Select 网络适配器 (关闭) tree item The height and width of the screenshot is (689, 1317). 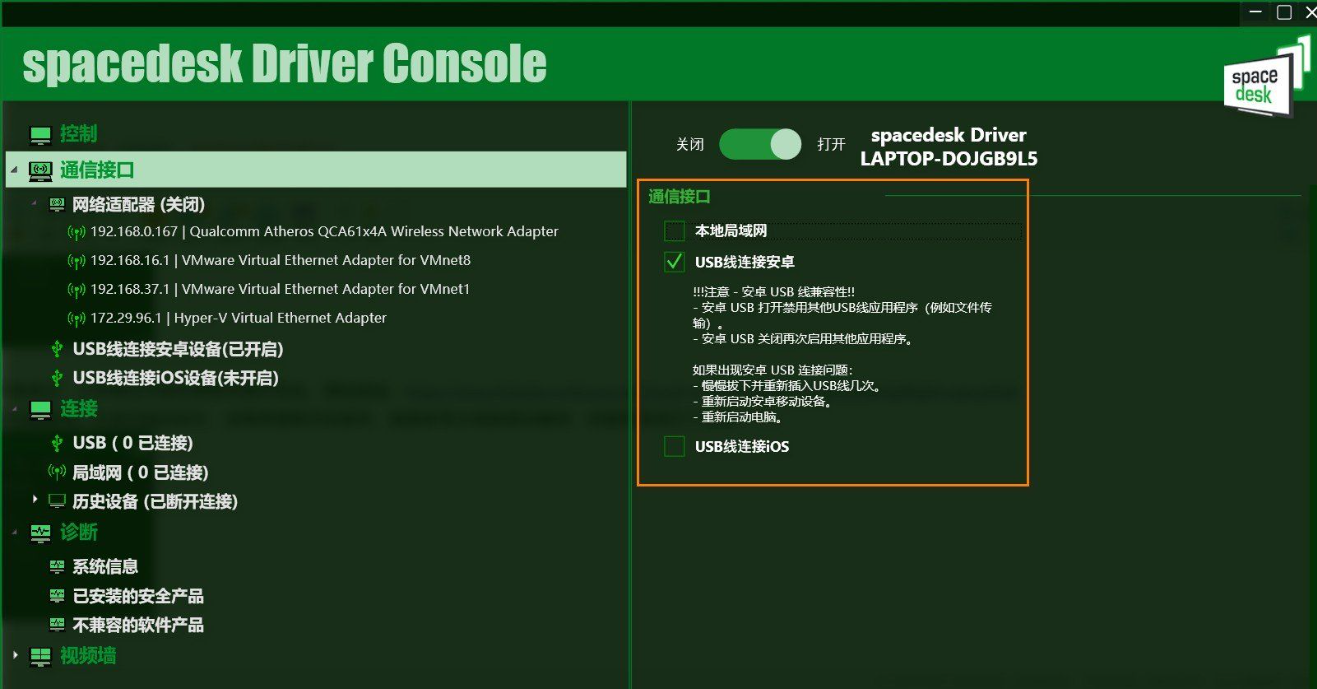[x=139, y=205]
